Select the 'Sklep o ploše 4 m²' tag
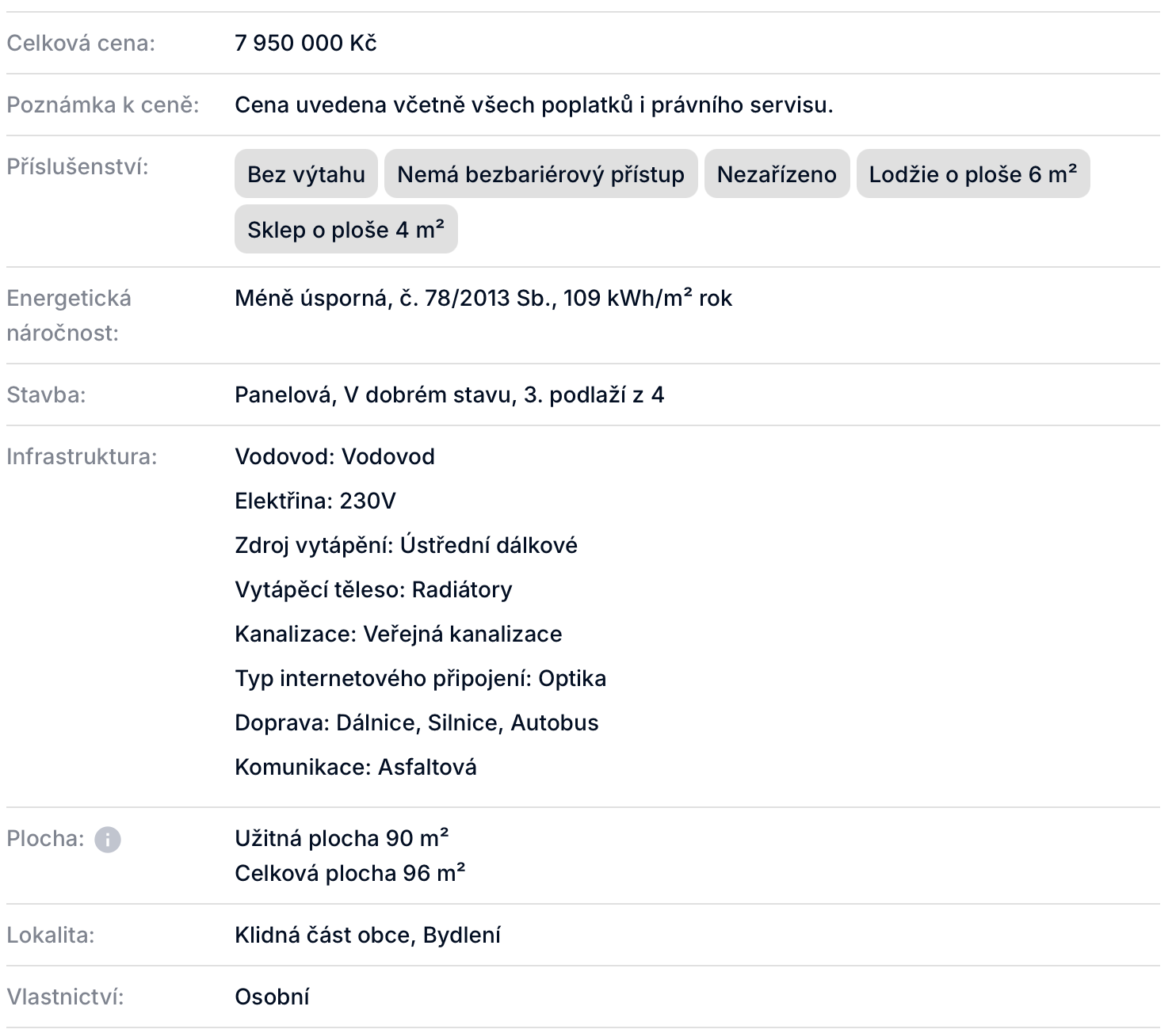The height and width of the screenshot is (1033, 1176). [346, 230]
